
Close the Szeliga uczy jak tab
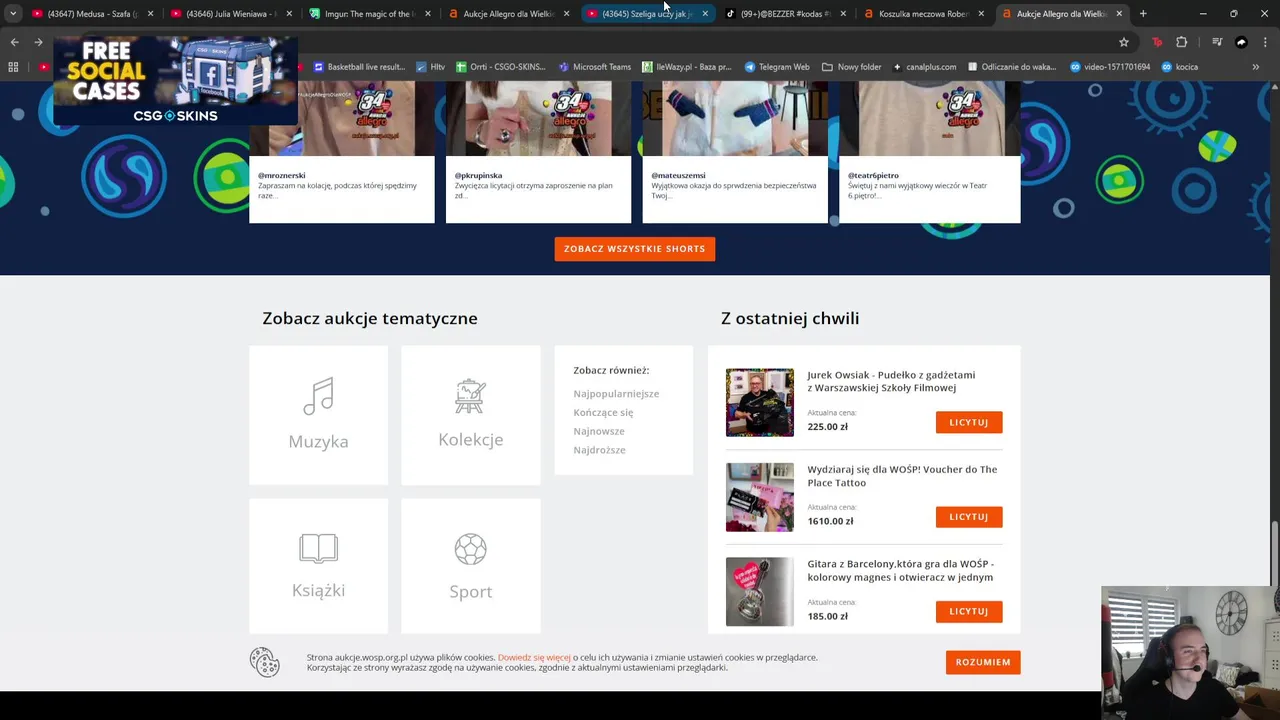(x=705, y=14)
